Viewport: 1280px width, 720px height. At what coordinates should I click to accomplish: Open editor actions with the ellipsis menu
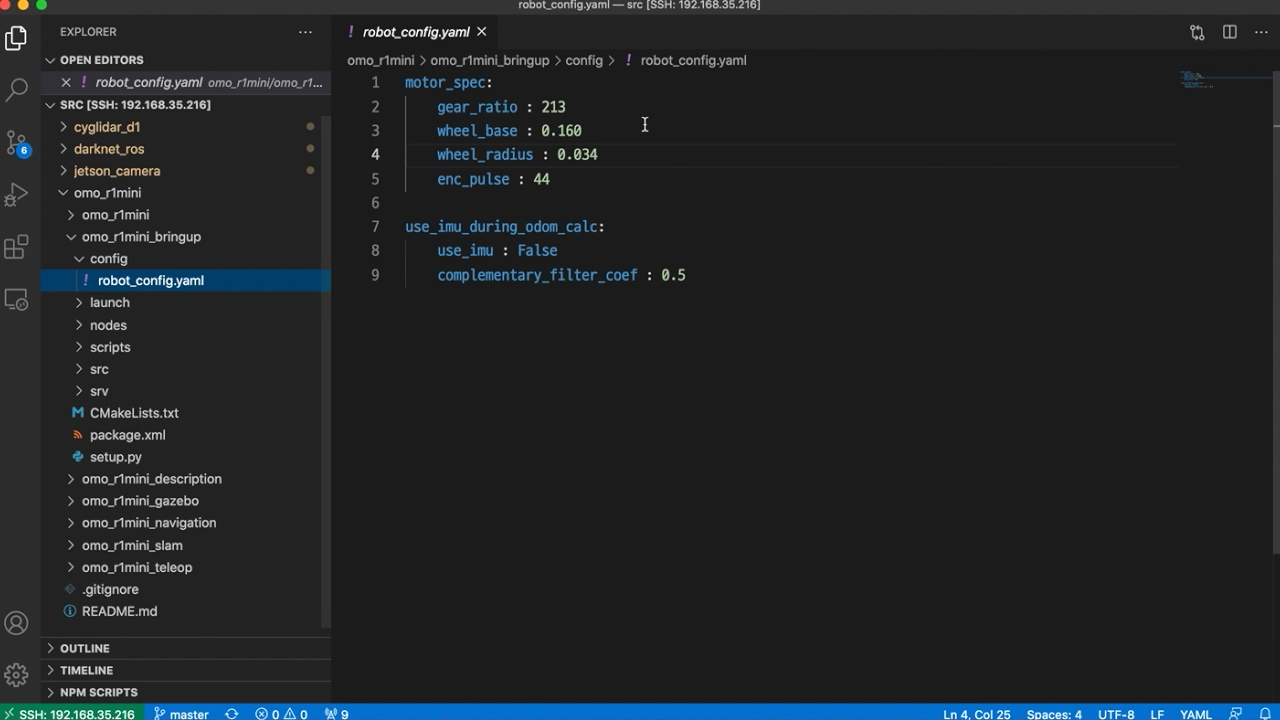click(1261, 32)
